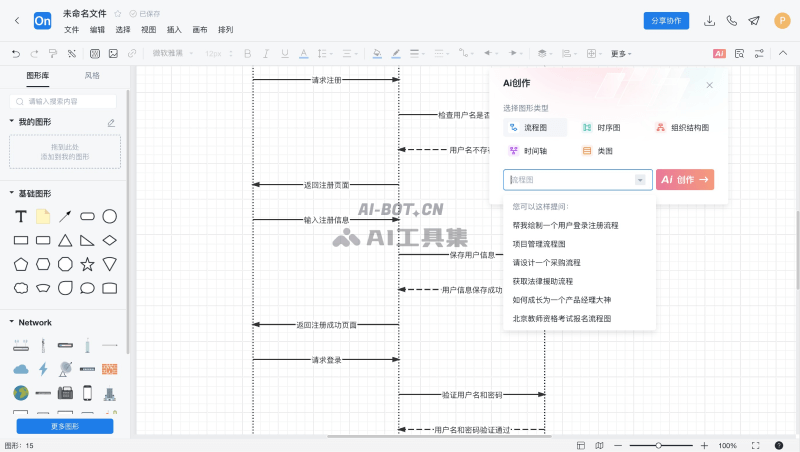
Task: Click the download icon in header
Action: (709, 20)
